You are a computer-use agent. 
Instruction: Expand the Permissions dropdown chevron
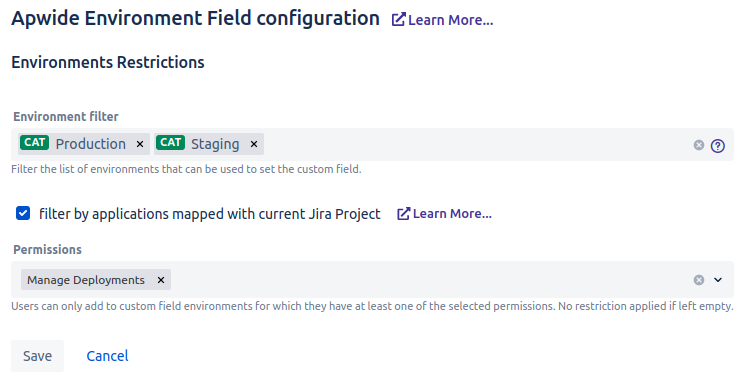tap(718, 280)
